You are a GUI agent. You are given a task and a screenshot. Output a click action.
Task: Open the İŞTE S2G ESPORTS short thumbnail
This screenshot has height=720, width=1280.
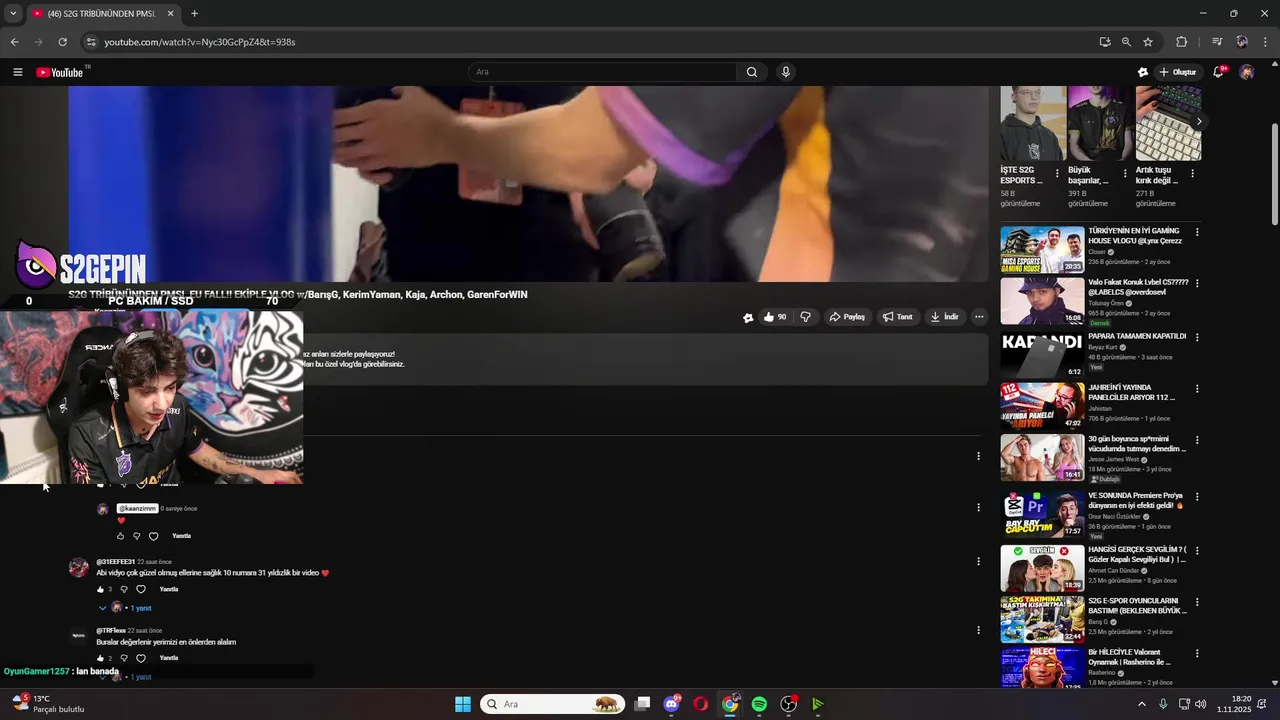(x=1032, y=123)
